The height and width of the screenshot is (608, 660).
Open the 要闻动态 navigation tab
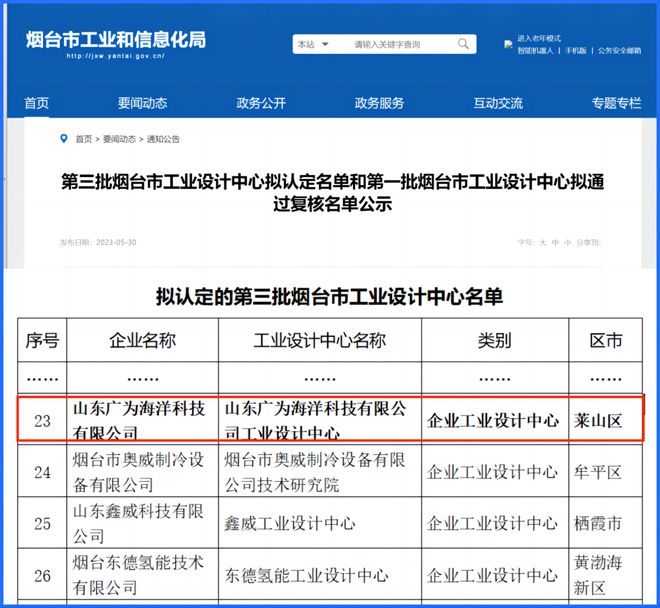tap(142, 103)
